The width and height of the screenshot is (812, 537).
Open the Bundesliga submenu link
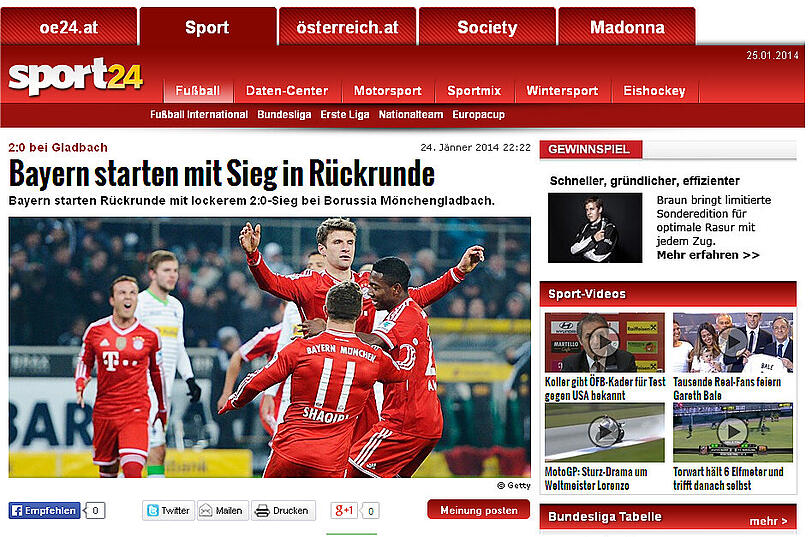(x=284, y=114)
